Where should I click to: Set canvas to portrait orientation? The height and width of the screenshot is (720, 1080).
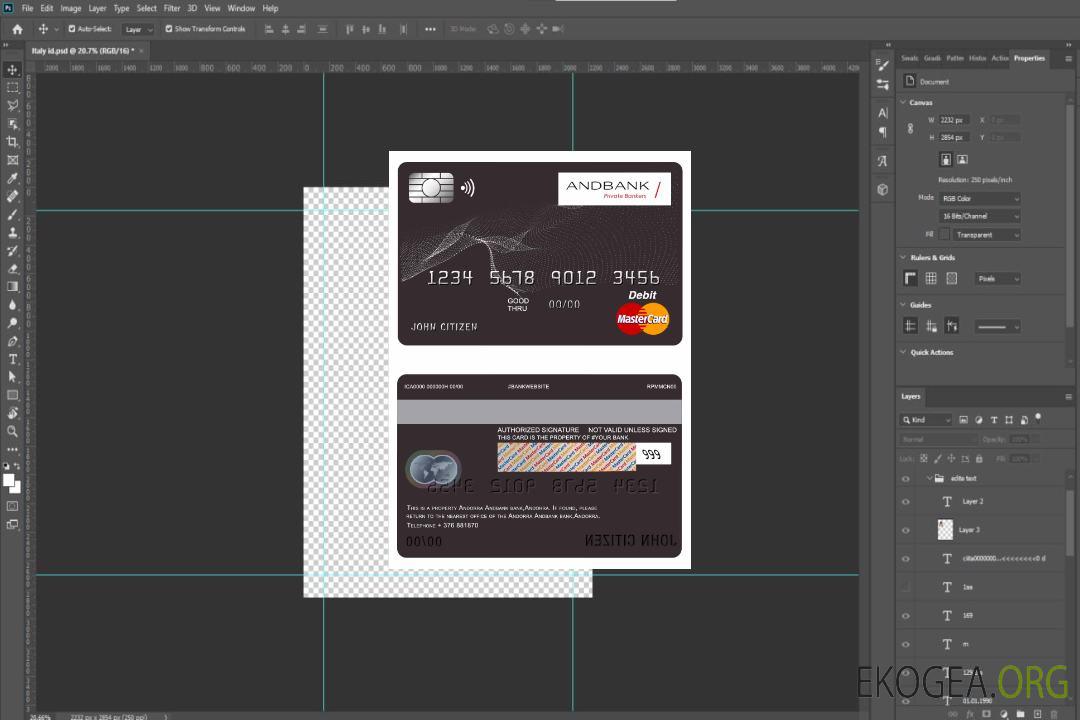click(x=946, y=160)
